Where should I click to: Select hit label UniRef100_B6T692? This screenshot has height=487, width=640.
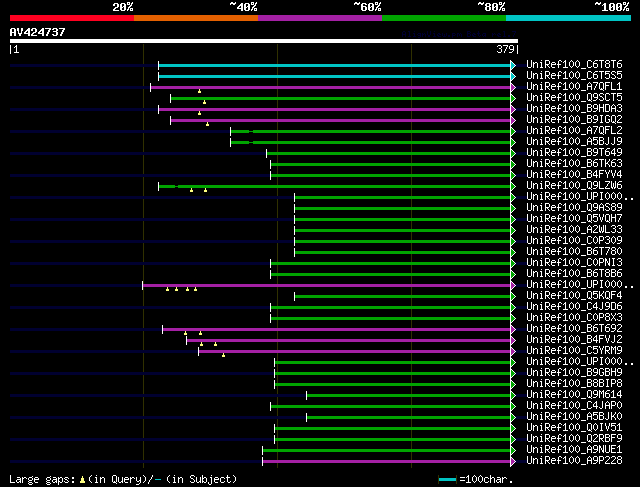coord(574,329)
